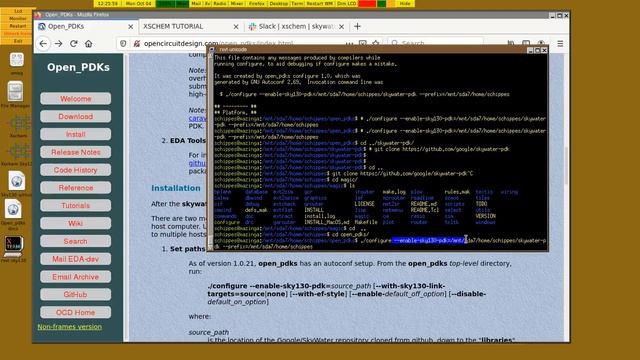Open the Tutorials sidebar button
640x360 pixels.
[x=76, y=205]
